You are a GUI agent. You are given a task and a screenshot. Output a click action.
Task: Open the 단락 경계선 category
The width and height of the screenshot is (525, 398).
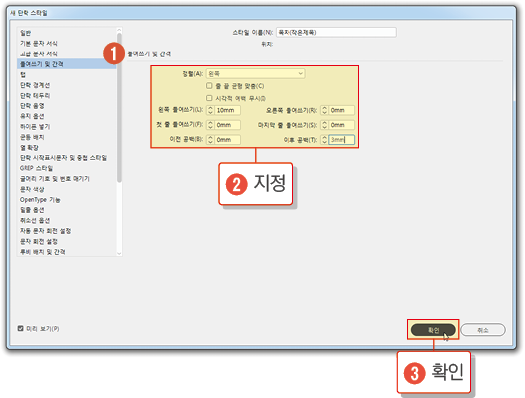pyautogui.click(x=35, y=85)
